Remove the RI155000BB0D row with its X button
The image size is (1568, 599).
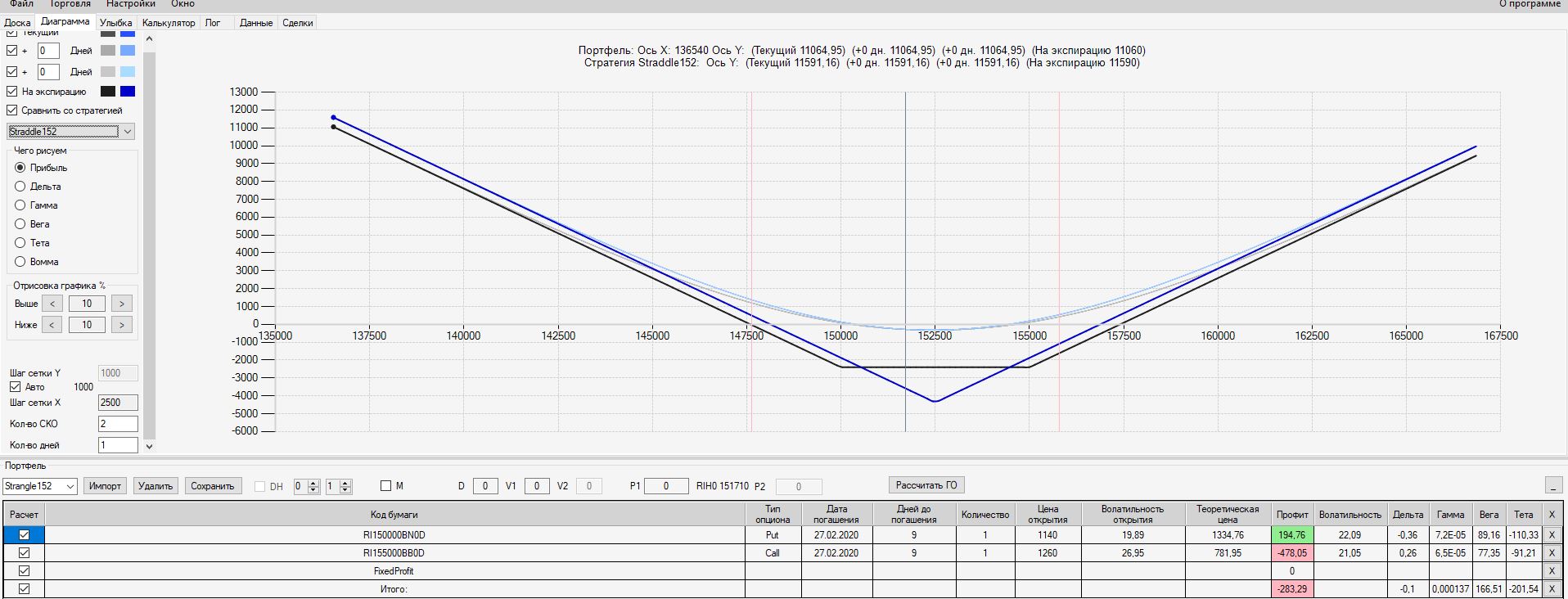tap(1551, 553)
